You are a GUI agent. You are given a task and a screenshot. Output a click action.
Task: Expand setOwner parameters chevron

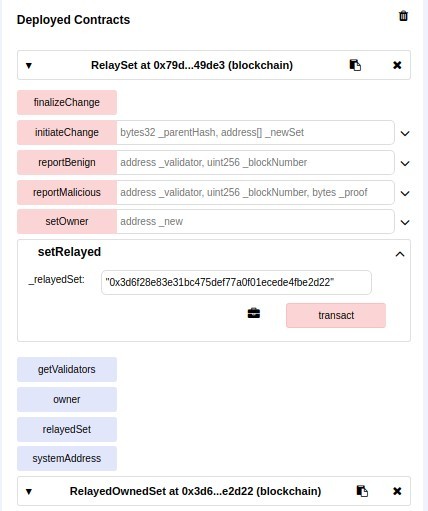click(405, 222)
